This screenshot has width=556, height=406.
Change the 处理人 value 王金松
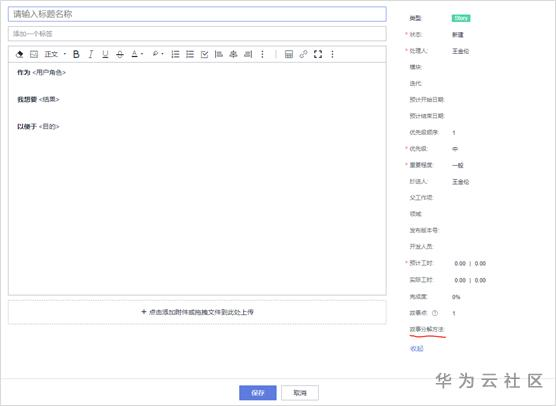[461, 51]
